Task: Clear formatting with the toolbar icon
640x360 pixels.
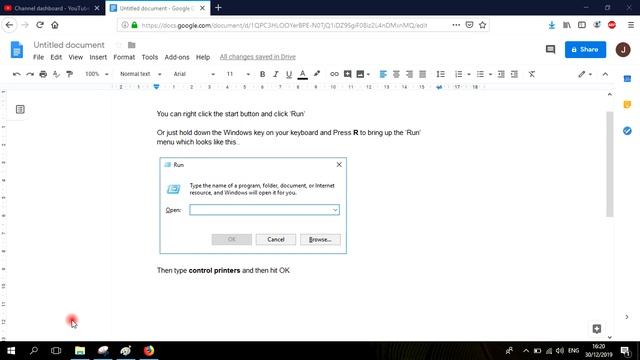Action: (531, 74)
